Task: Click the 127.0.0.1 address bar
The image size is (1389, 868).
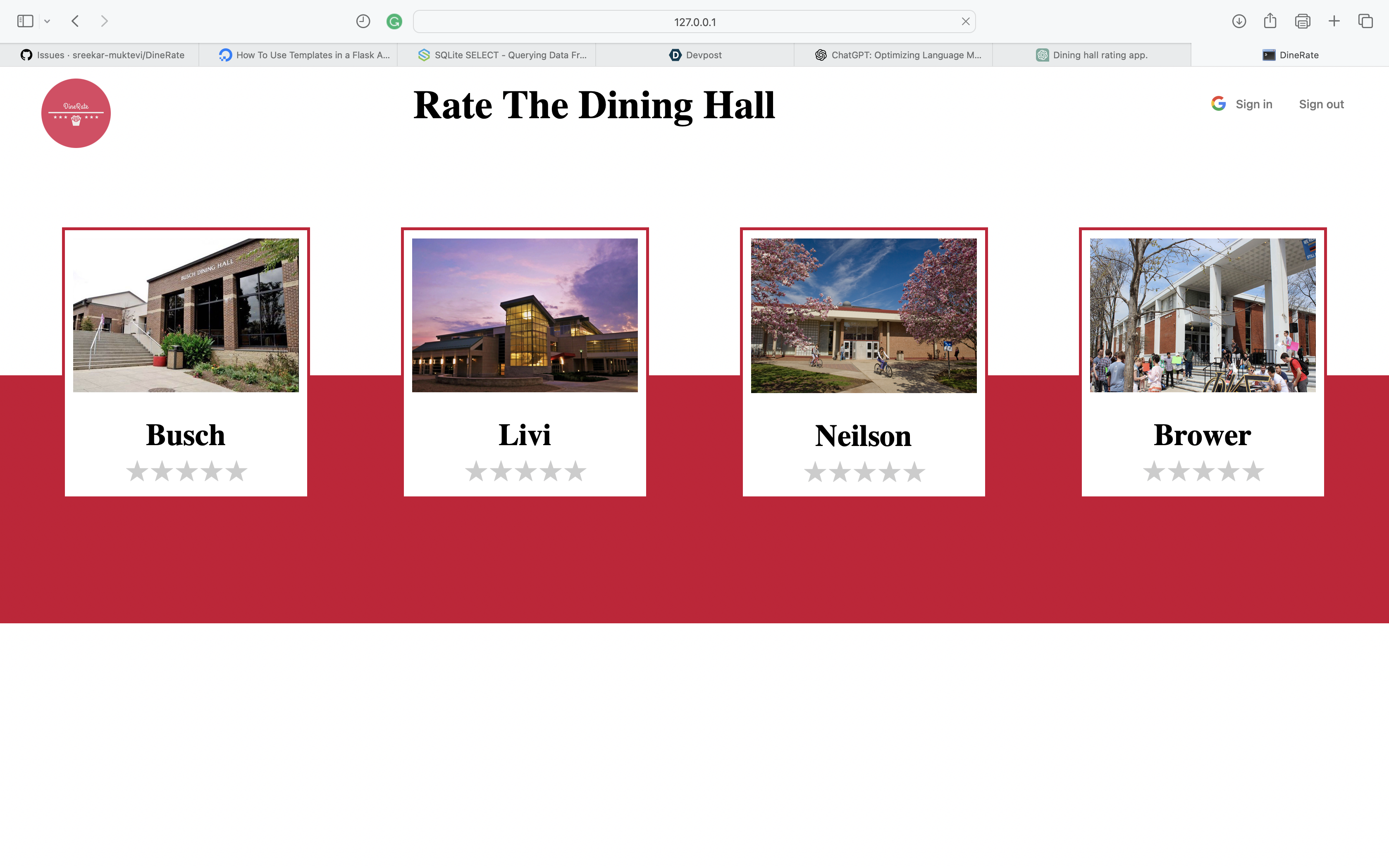Action: tap(694, 22)
